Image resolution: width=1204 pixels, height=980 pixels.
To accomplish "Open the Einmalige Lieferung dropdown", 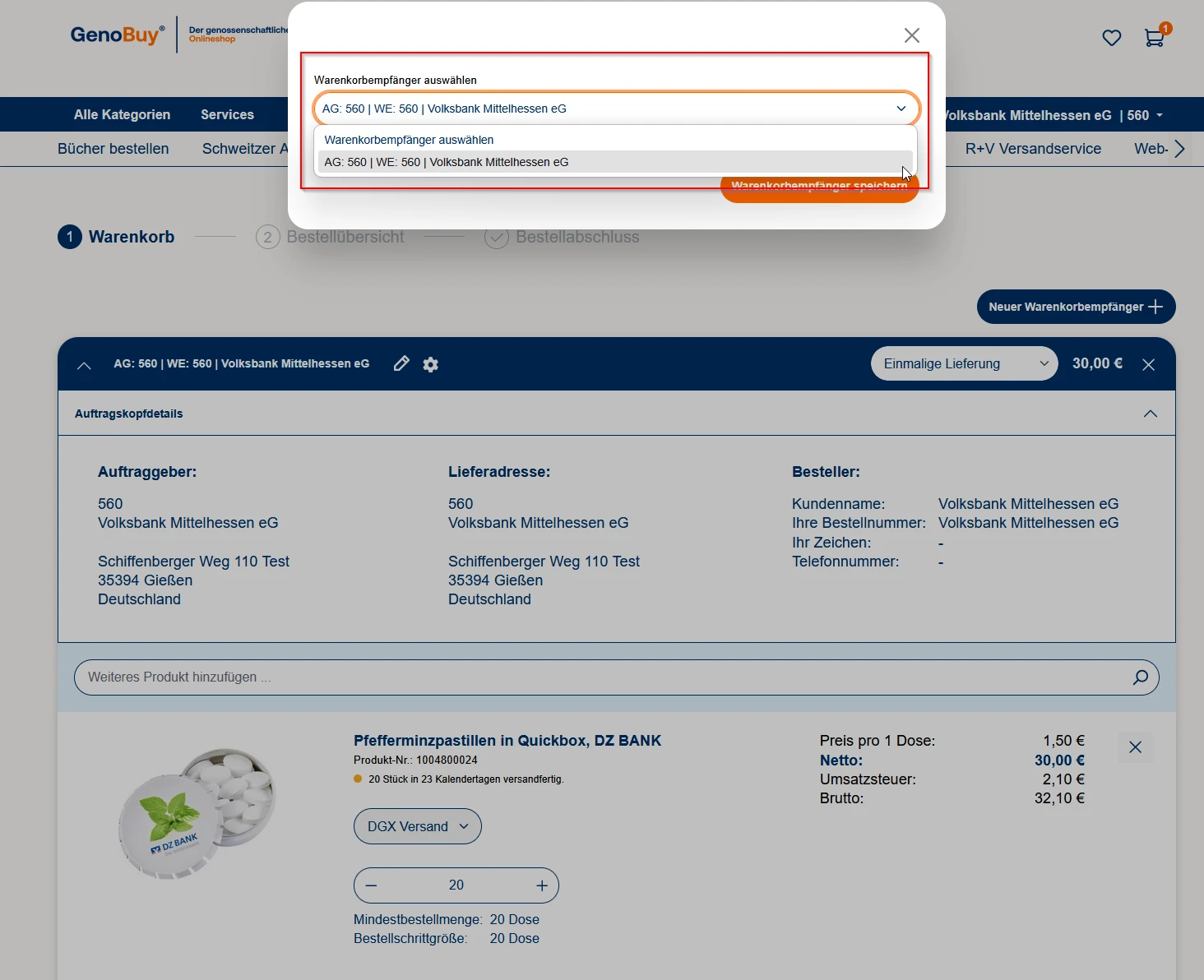I will [964, 363].
